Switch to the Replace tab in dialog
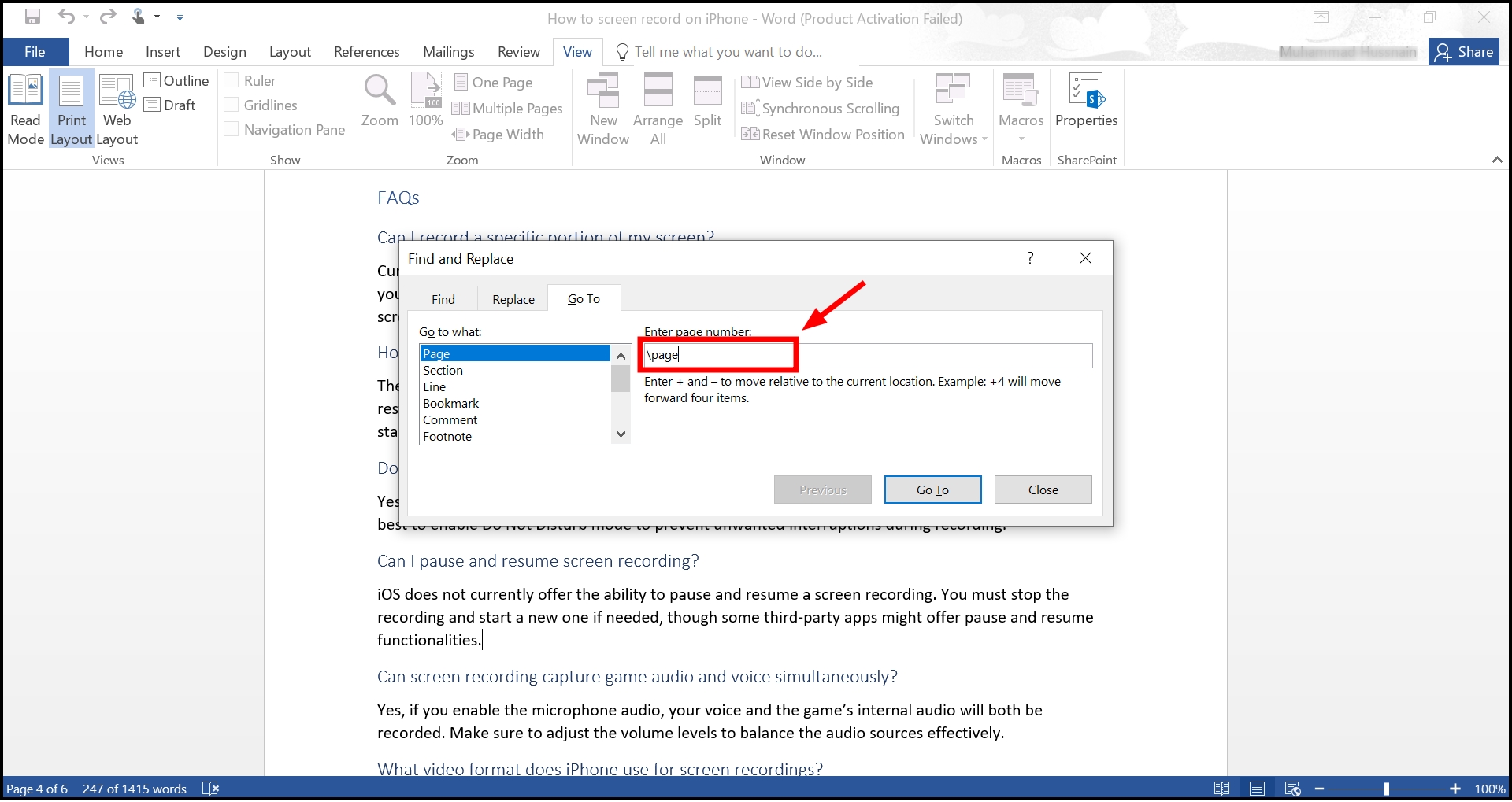This screenshot has width=1512, height=802. click(513, 299)
